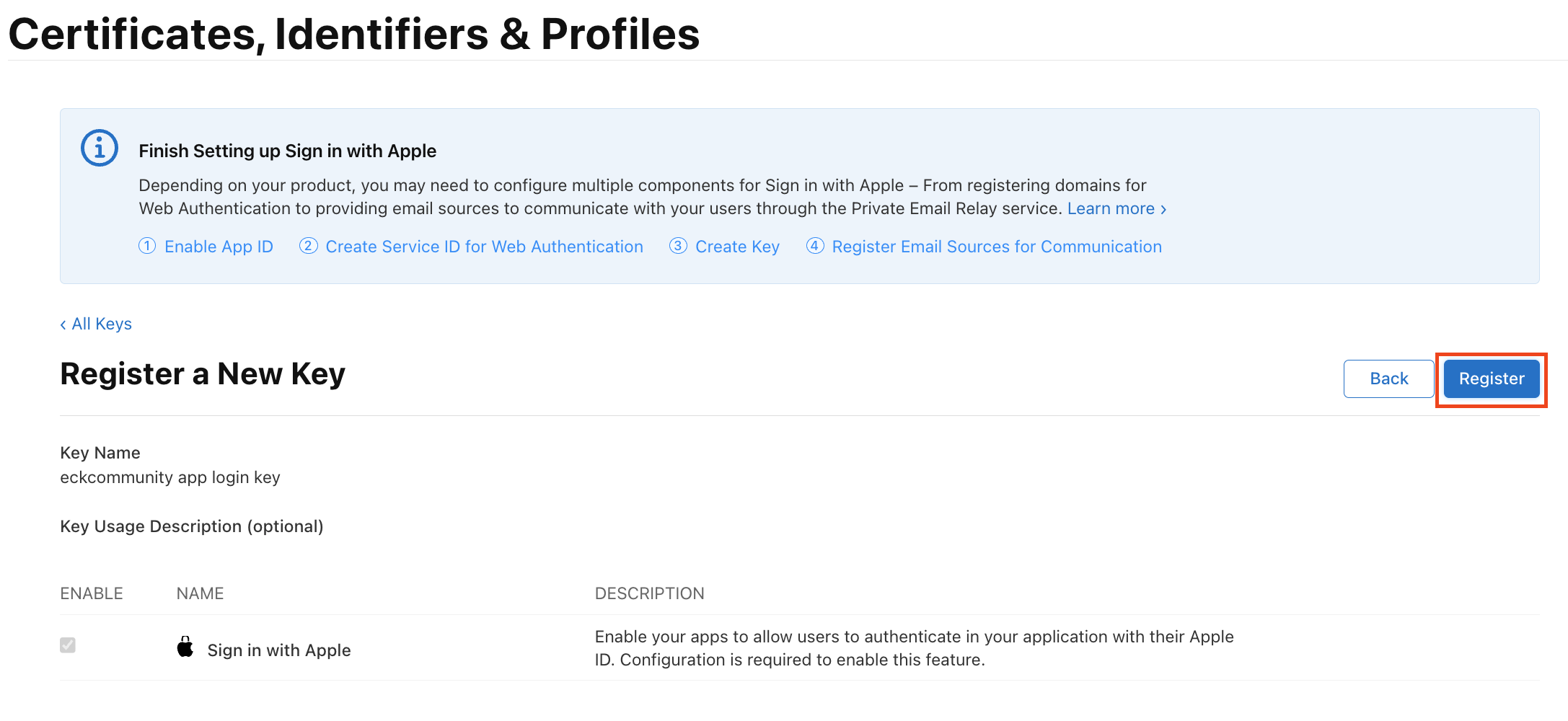Image resolution: width=1568 pixels, height=721 pixels.
Task: Click the circled number two icon
Action: tap(308, 246)
